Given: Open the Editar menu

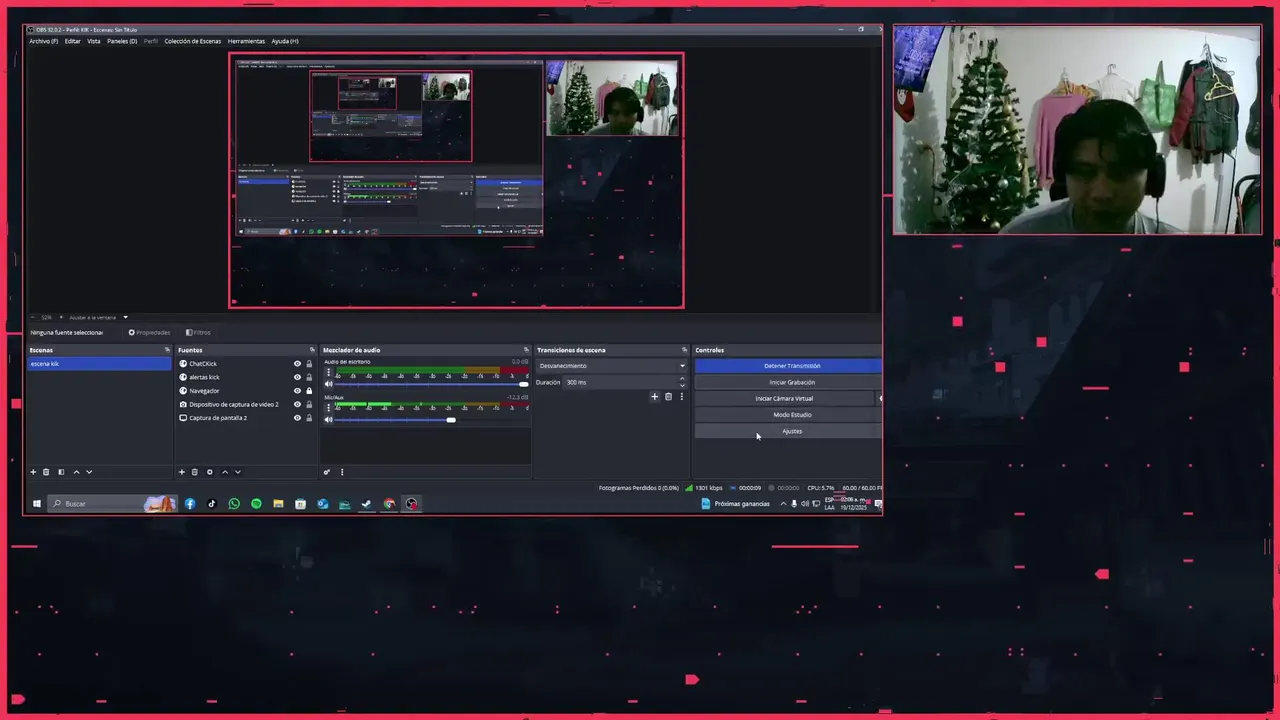Looking at the screenshot, I should click(x=73, y=41).
